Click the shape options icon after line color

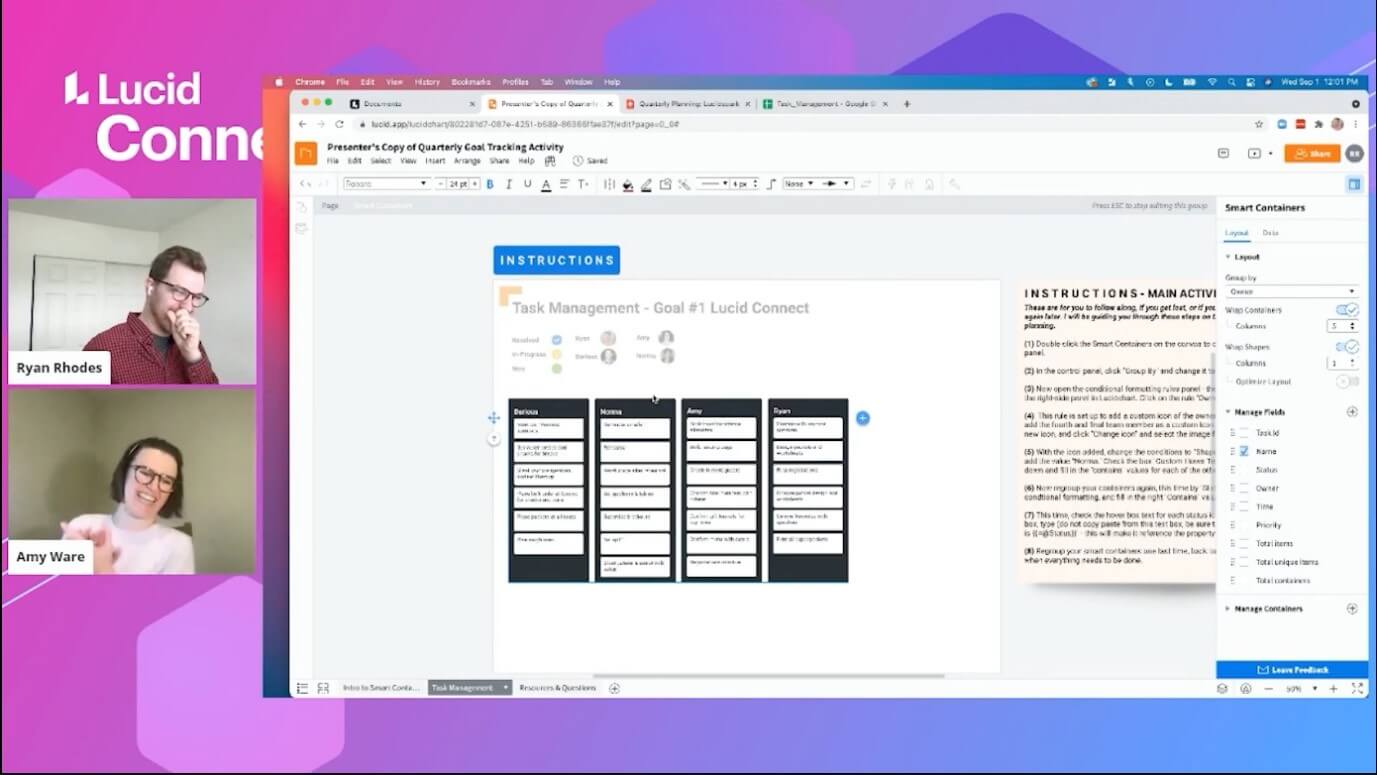[666, 184]
